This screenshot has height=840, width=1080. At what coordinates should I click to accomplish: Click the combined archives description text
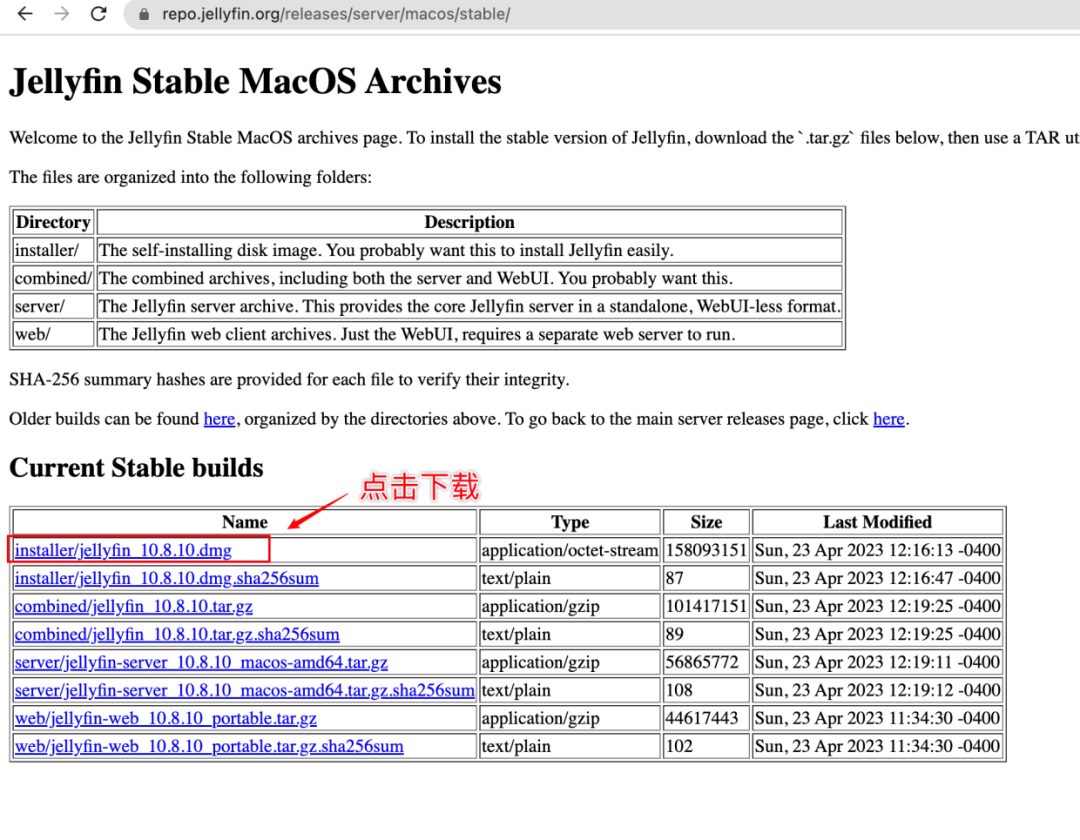coord(415,278)
